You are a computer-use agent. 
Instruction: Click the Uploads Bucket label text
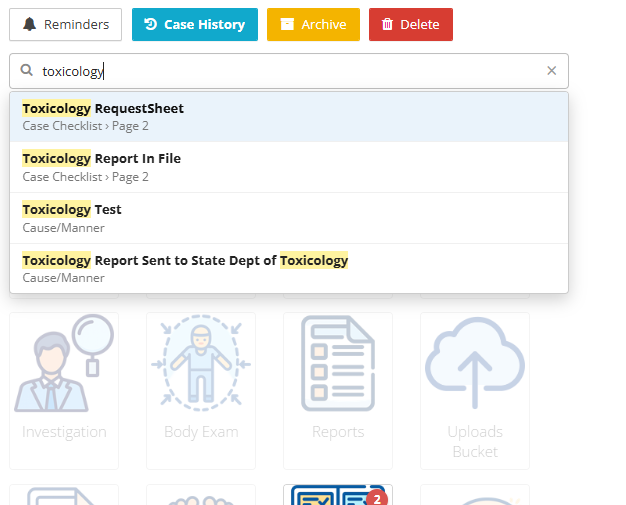(475, 442)
